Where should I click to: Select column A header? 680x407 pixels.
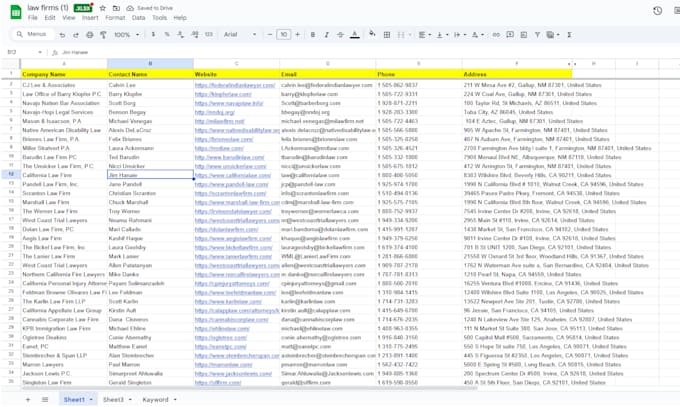click(64, 64)
